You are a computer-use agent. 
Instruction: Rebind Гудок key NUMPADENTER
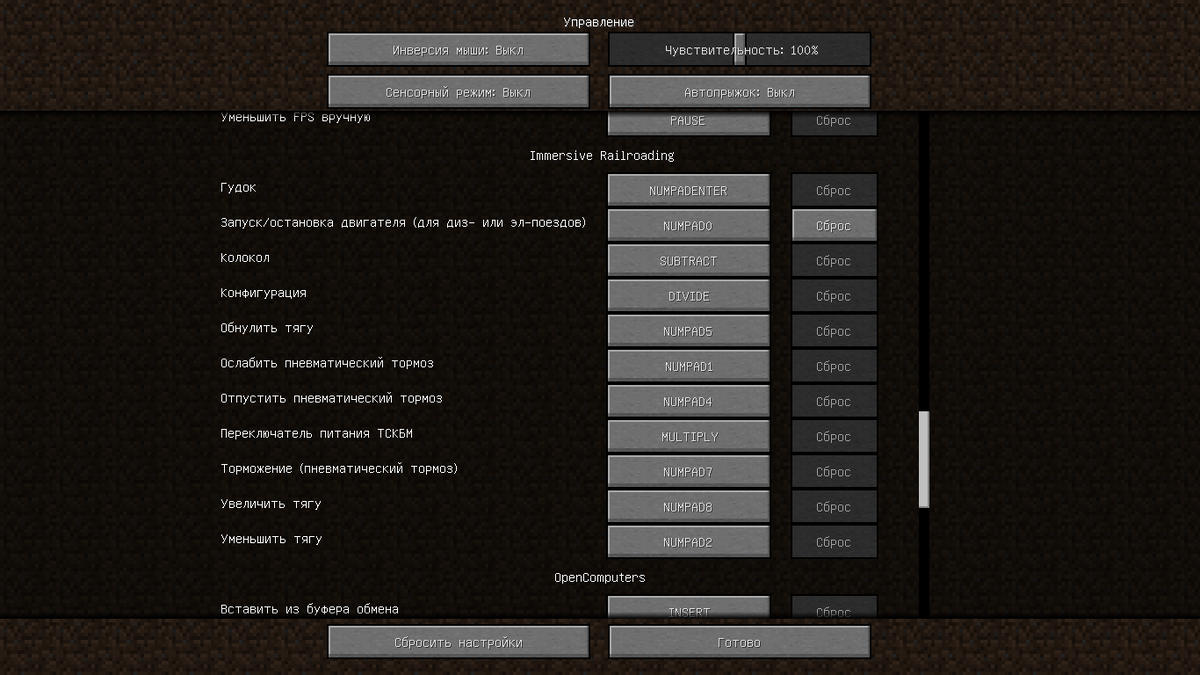688,190
